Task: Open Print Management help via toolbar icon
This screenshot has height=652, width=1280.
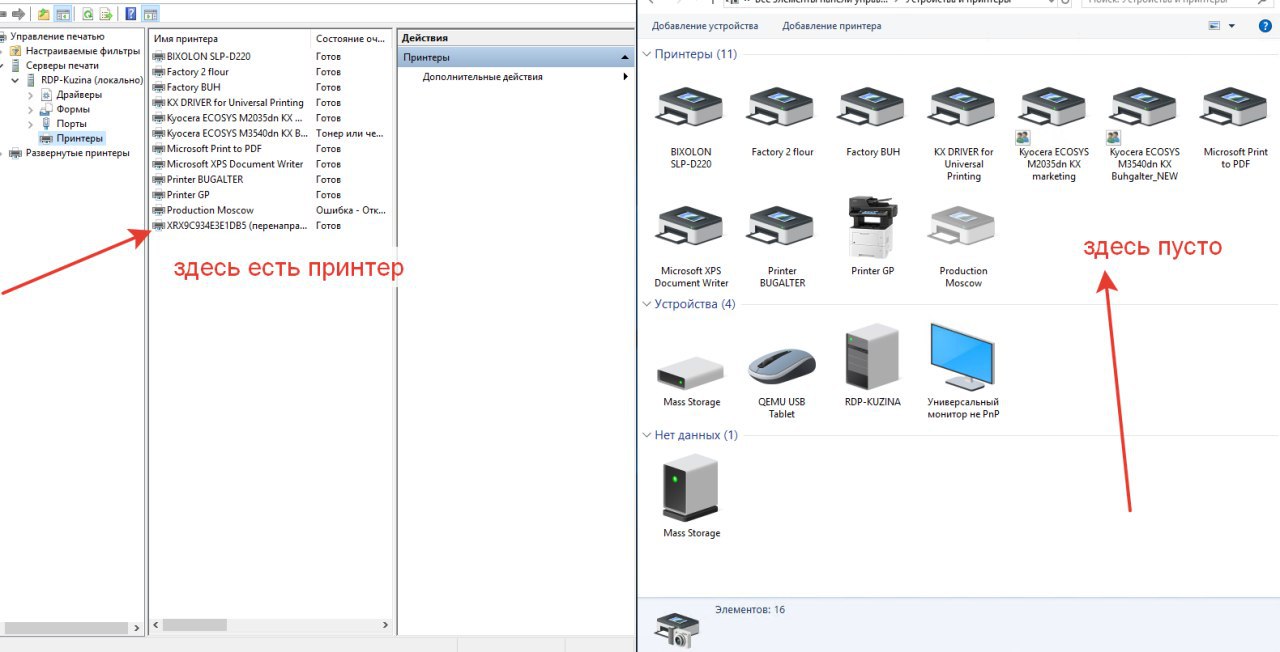Action: pyautogui.click(x=131, y=14)
